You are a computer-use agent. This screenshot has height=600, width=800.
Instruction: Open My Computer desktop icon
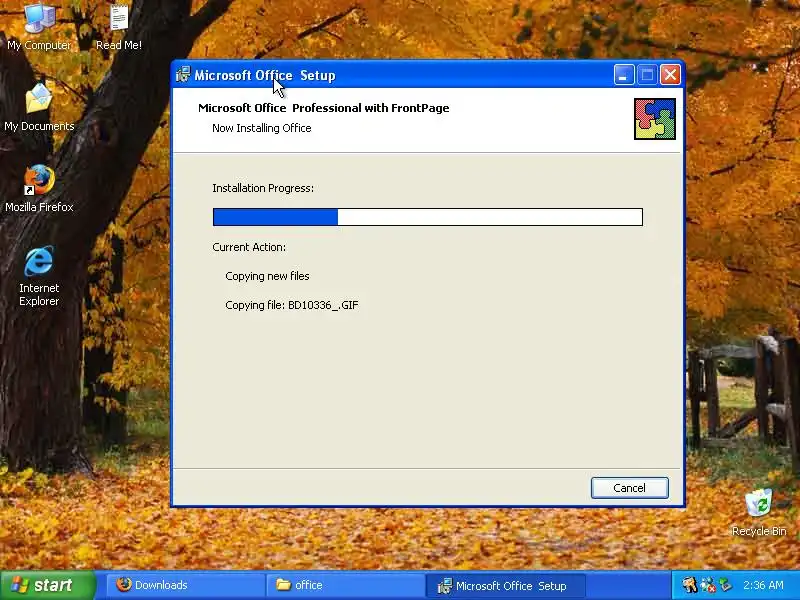click(x=39, y=27)
